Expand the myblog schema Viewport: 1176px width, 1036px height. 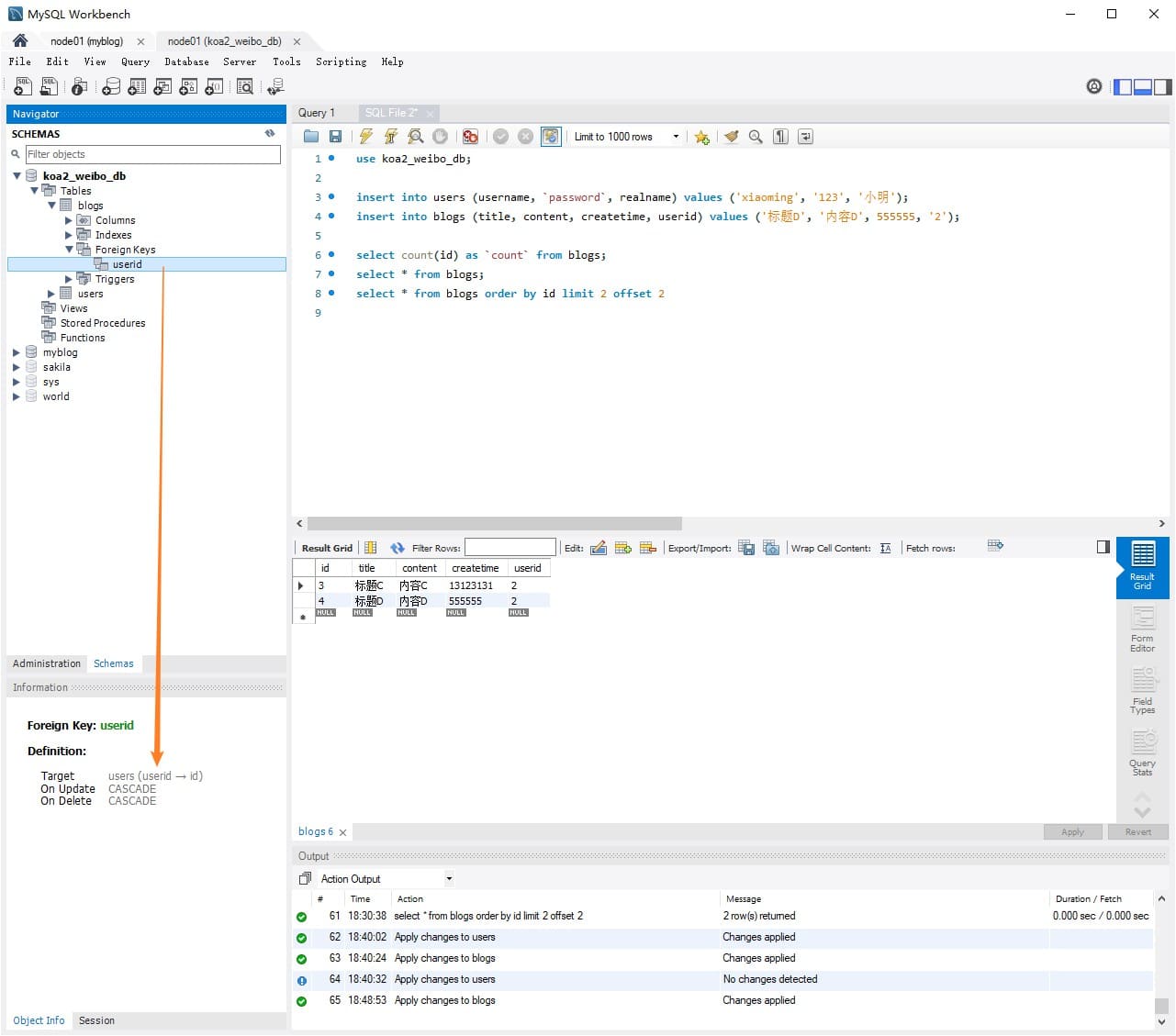(x=17, y=352)
